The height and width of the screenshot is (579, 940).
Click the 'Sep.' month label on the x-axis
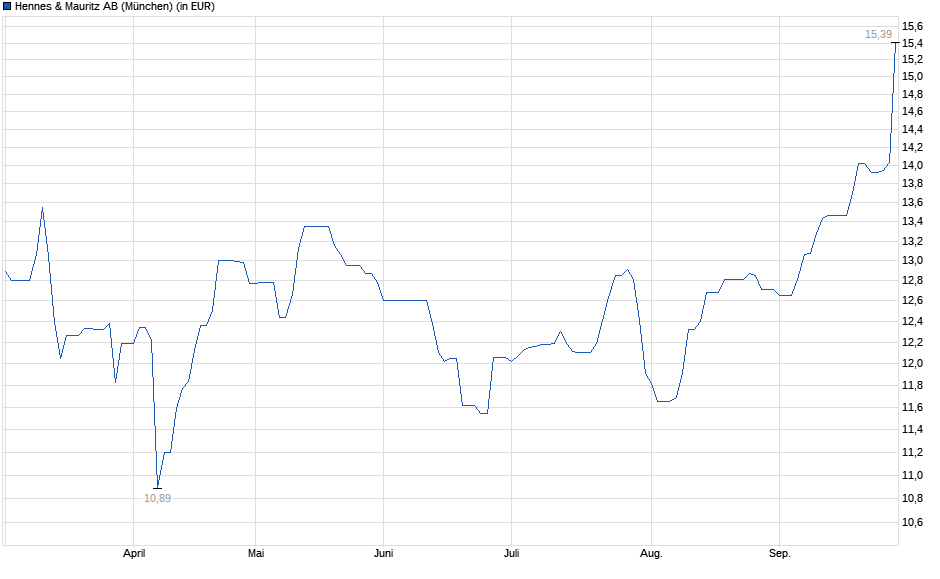pyautogui.click(x=780, y=553)
